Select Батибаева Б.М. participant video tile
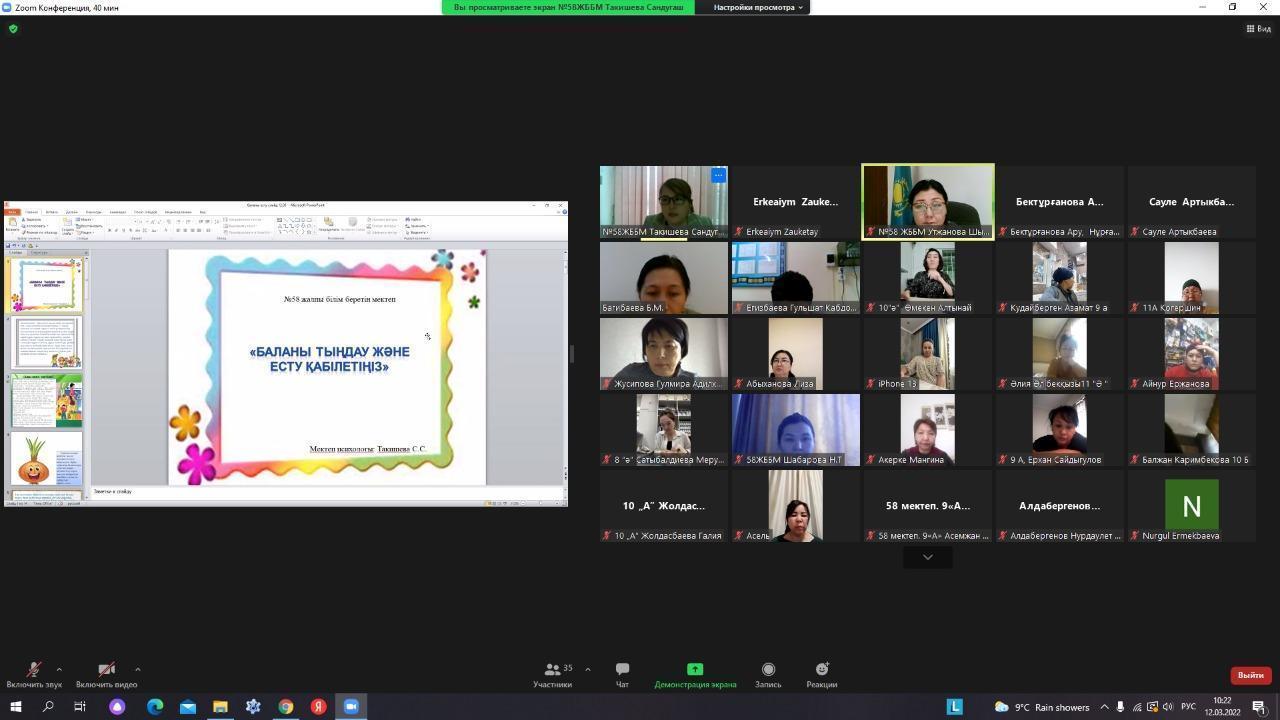The height and width of the screenshot is (720, 1280). coord(663,278)
